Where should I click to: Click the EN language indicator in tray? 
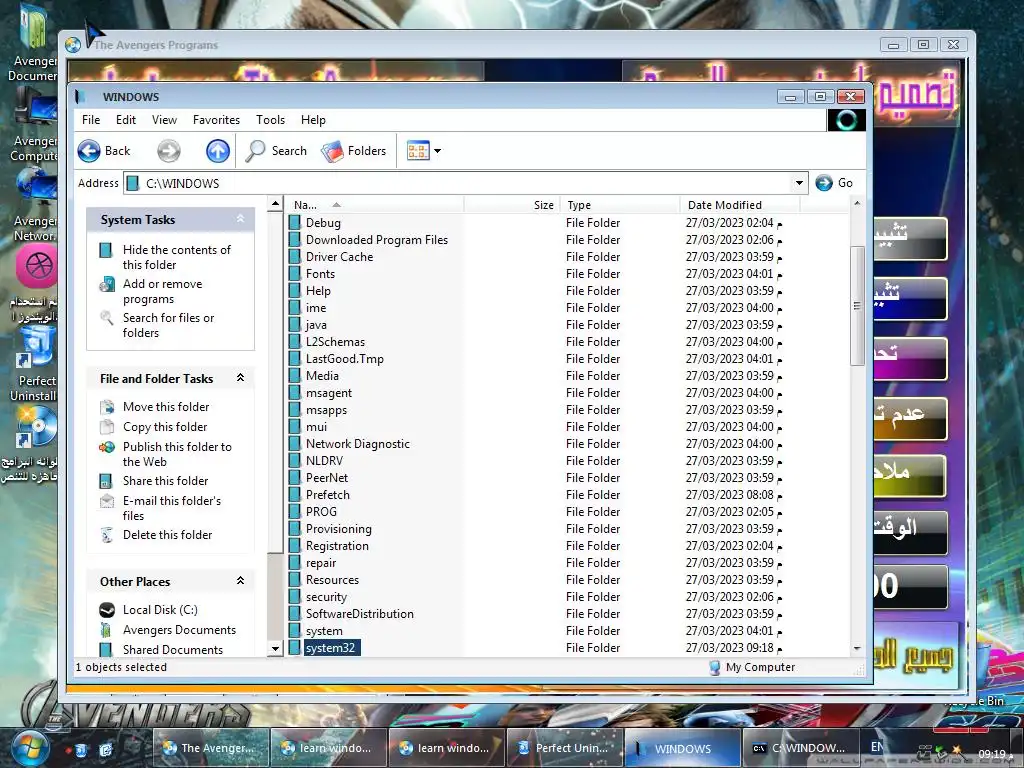point(877,746)
